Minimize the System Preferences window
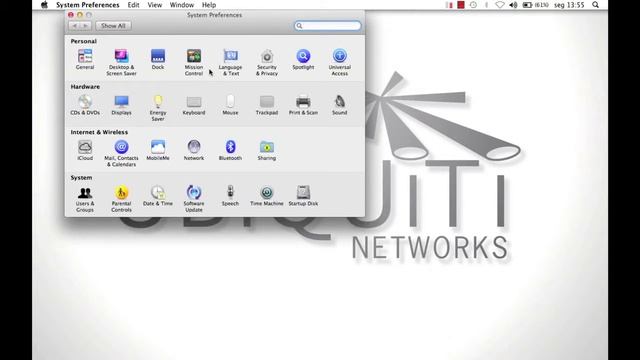Image resolution: width=640 pixels, height=360 pixels. [80, 15]
